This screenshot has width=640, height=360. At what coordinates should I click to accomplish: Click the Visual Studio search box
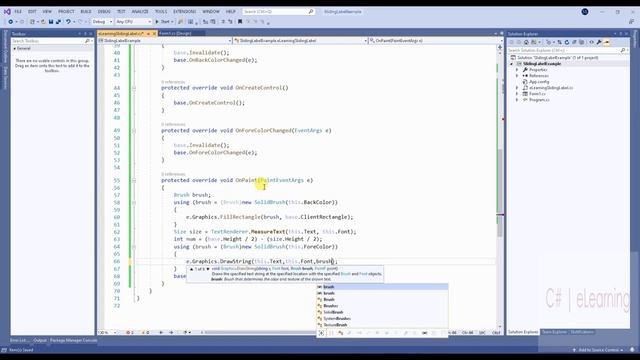[278, 11]
